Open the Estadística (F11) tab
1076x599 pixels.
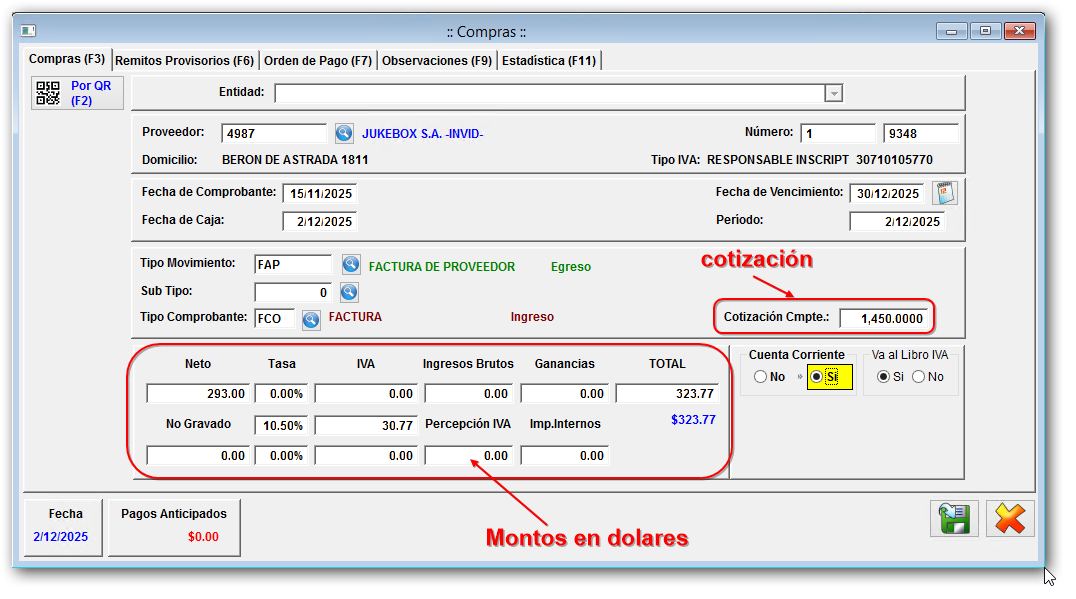[549, 59]
